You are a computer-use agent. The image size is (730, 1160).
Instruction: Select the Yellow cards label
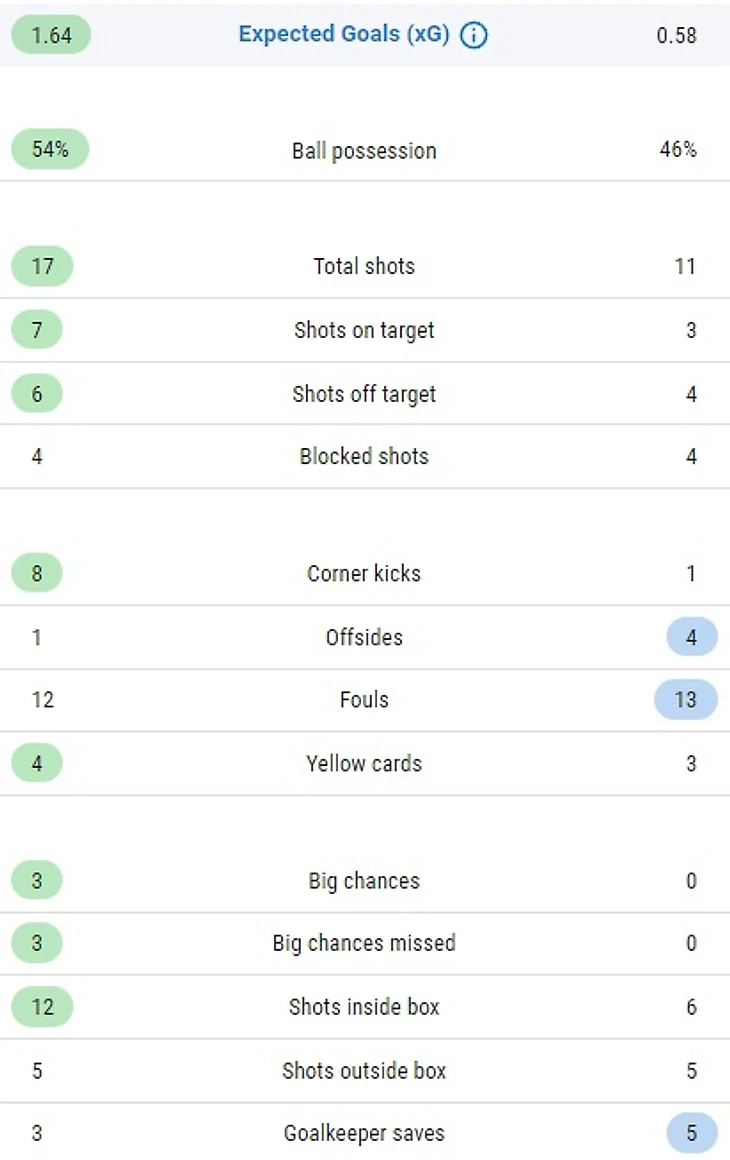tap(364, 763)
